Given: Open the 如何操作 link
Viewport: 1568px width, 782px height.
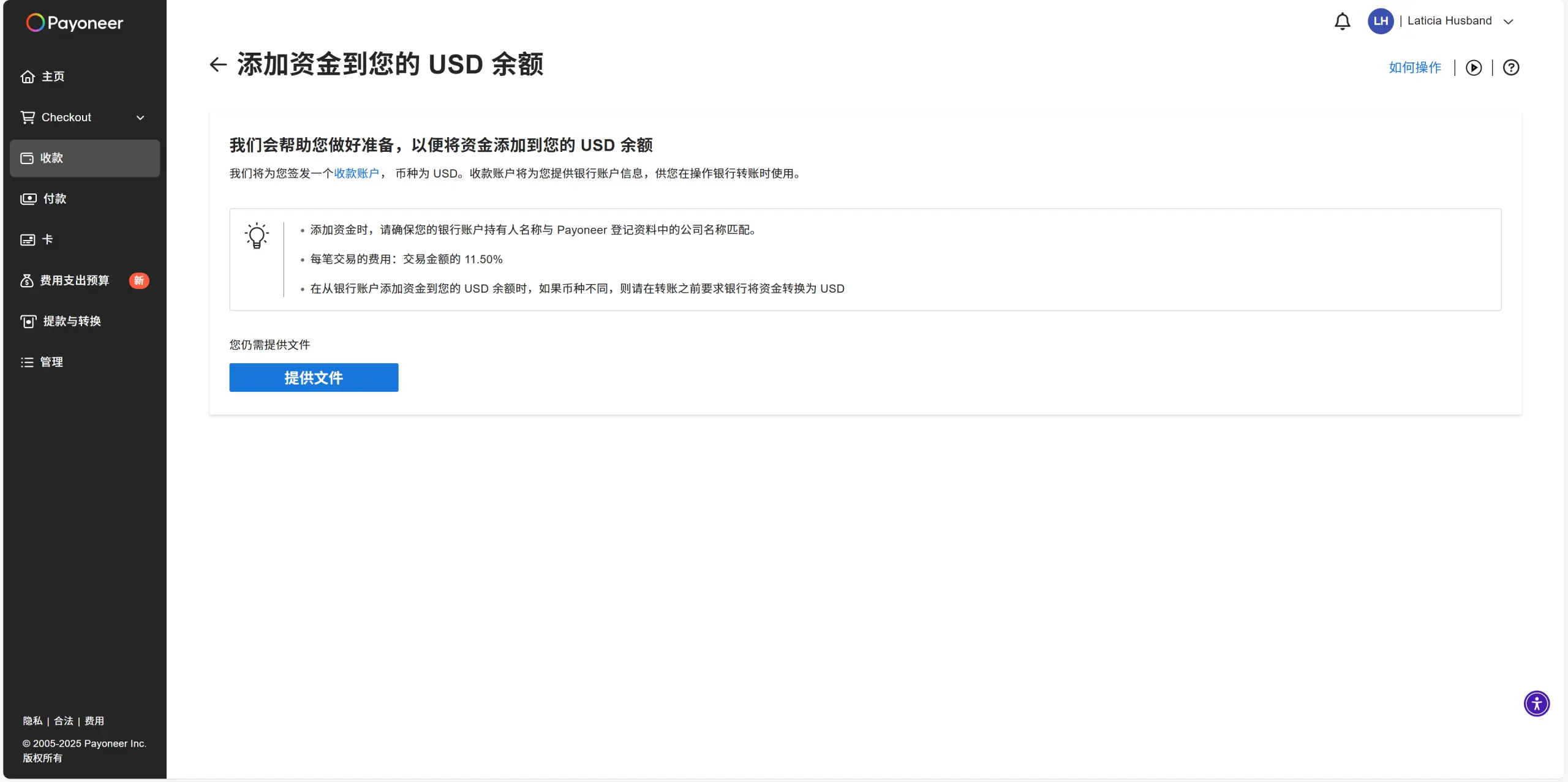Looking at the screenshot, I should click(1415, 67).
